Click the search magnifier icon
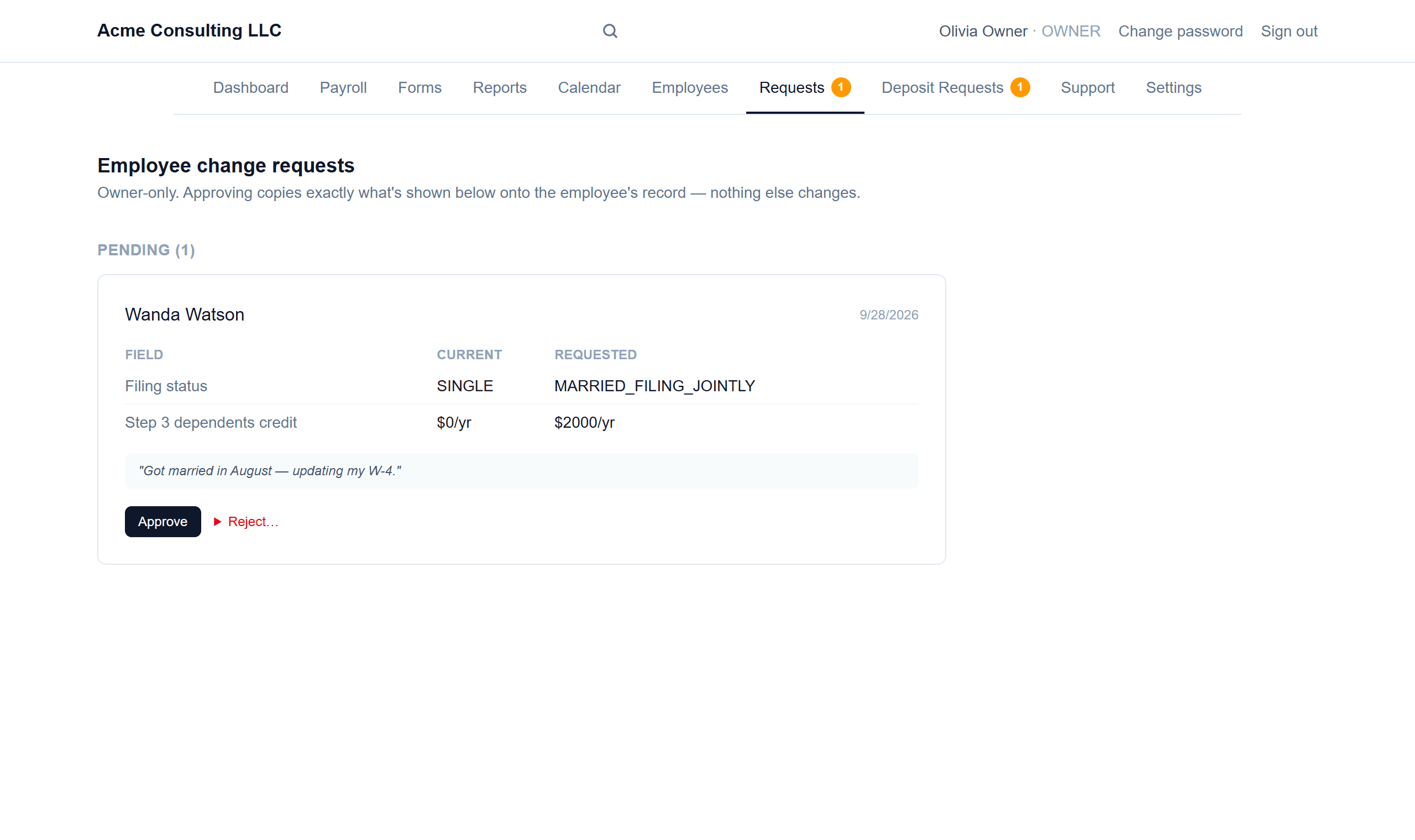 point(610,31)
